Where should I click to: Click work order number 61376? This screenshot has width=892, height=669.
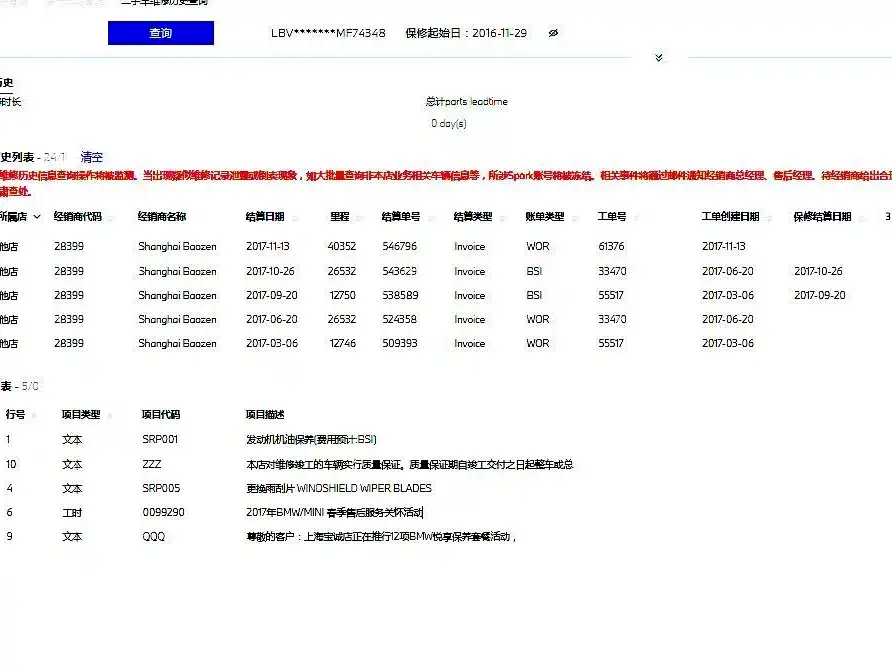[612, 246]
